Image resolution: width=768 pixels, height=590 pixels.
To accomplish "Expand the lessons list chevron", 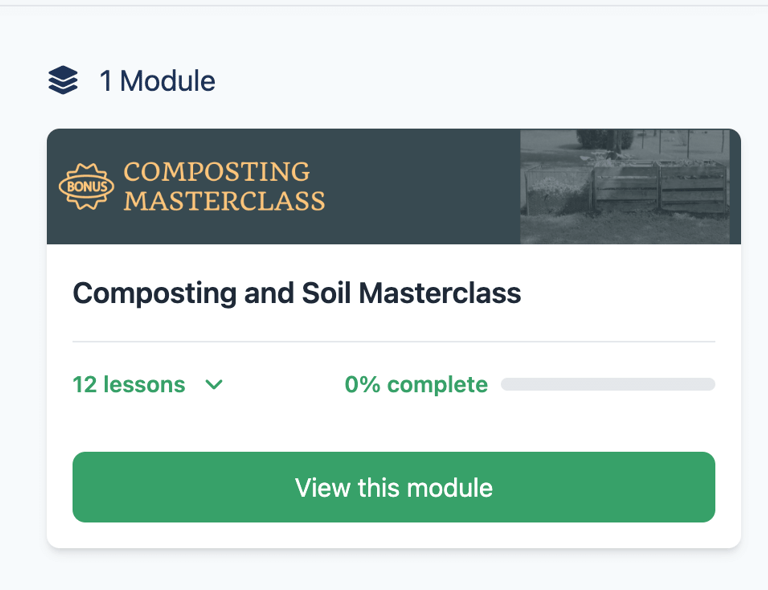I will (x=213, y=385).
